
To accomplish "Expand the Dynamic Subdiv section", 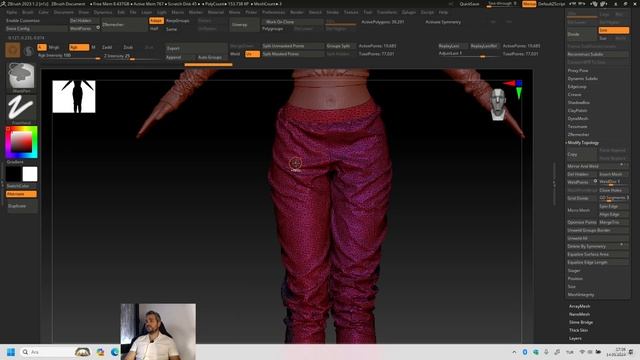I will [582, 79].
